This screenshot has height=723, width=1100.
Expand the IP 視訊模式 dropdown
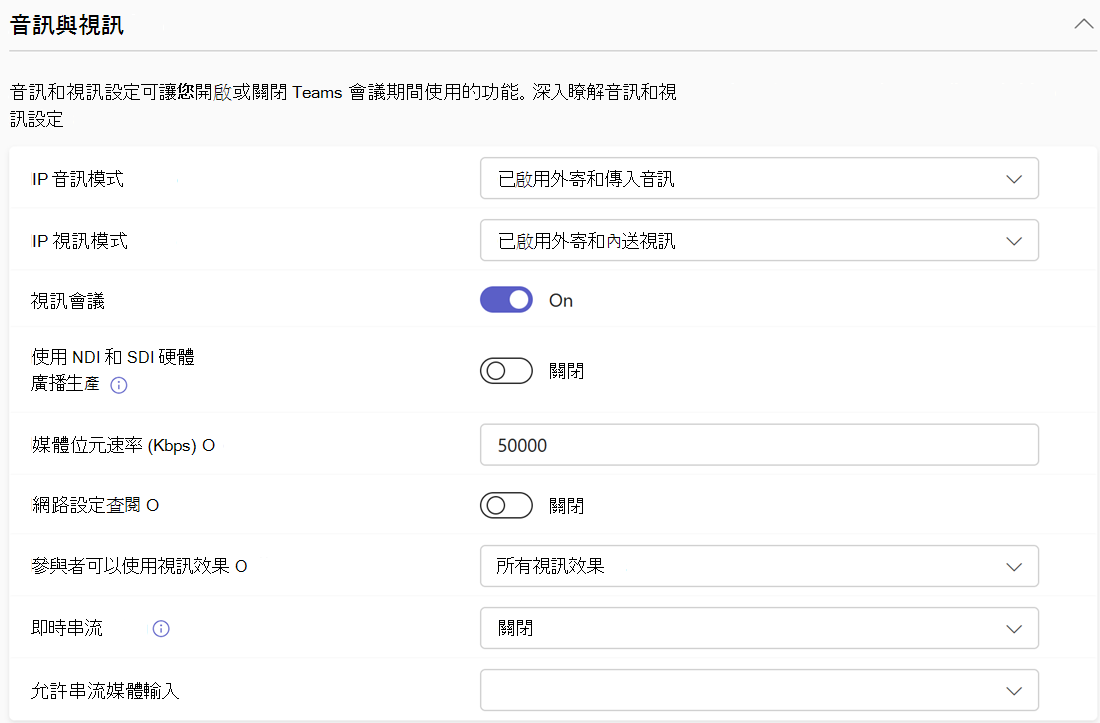click(759, 241)
